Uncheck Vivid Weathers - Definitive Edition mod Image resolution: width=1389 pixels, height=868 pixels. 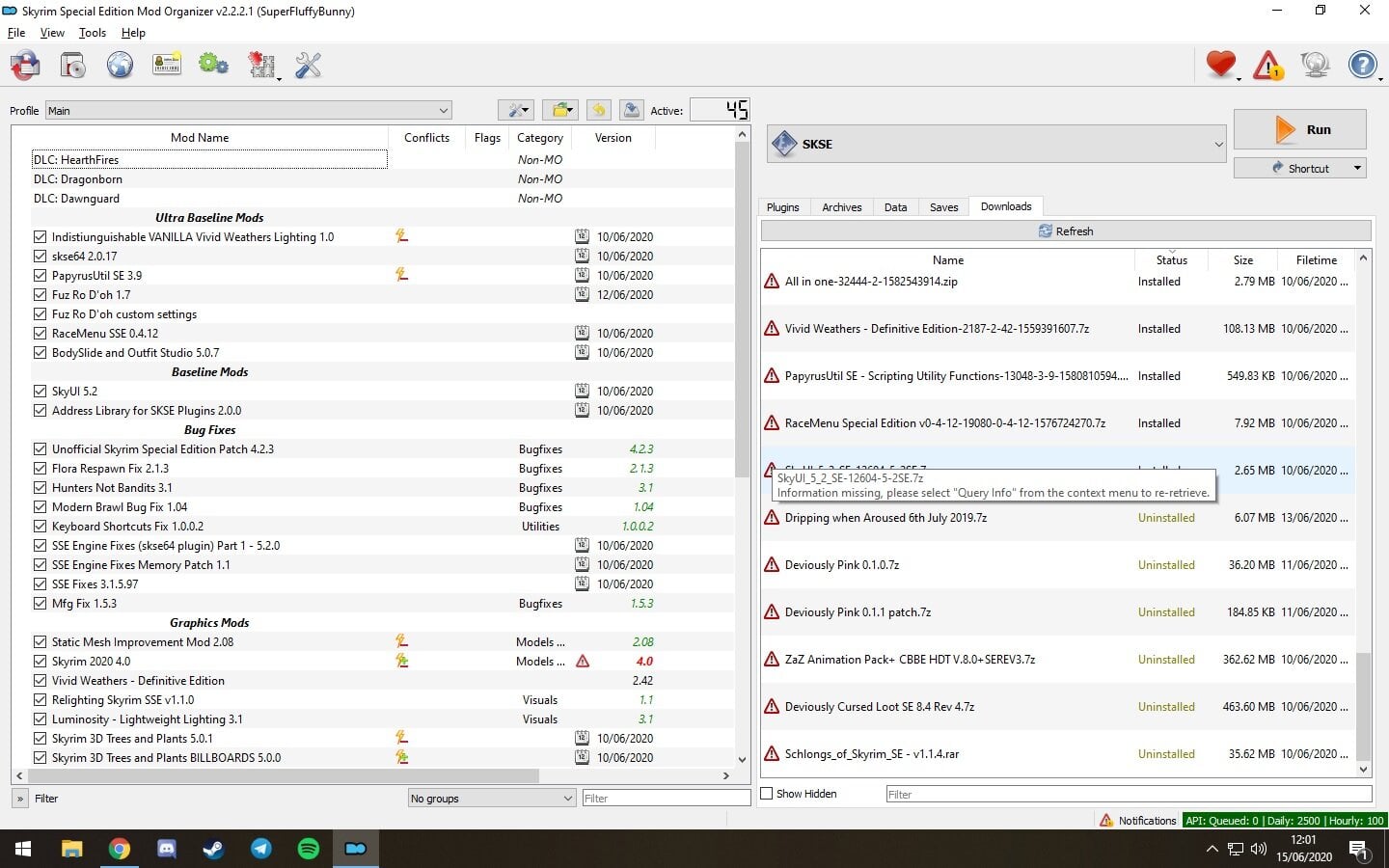click(x=40, y=681)
